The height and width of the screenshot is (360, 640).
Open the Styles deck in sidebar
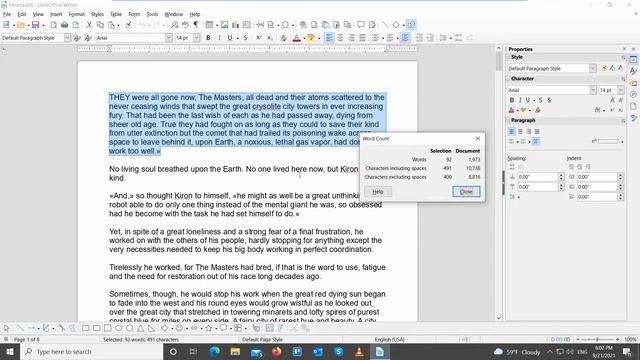pos(633,71)
